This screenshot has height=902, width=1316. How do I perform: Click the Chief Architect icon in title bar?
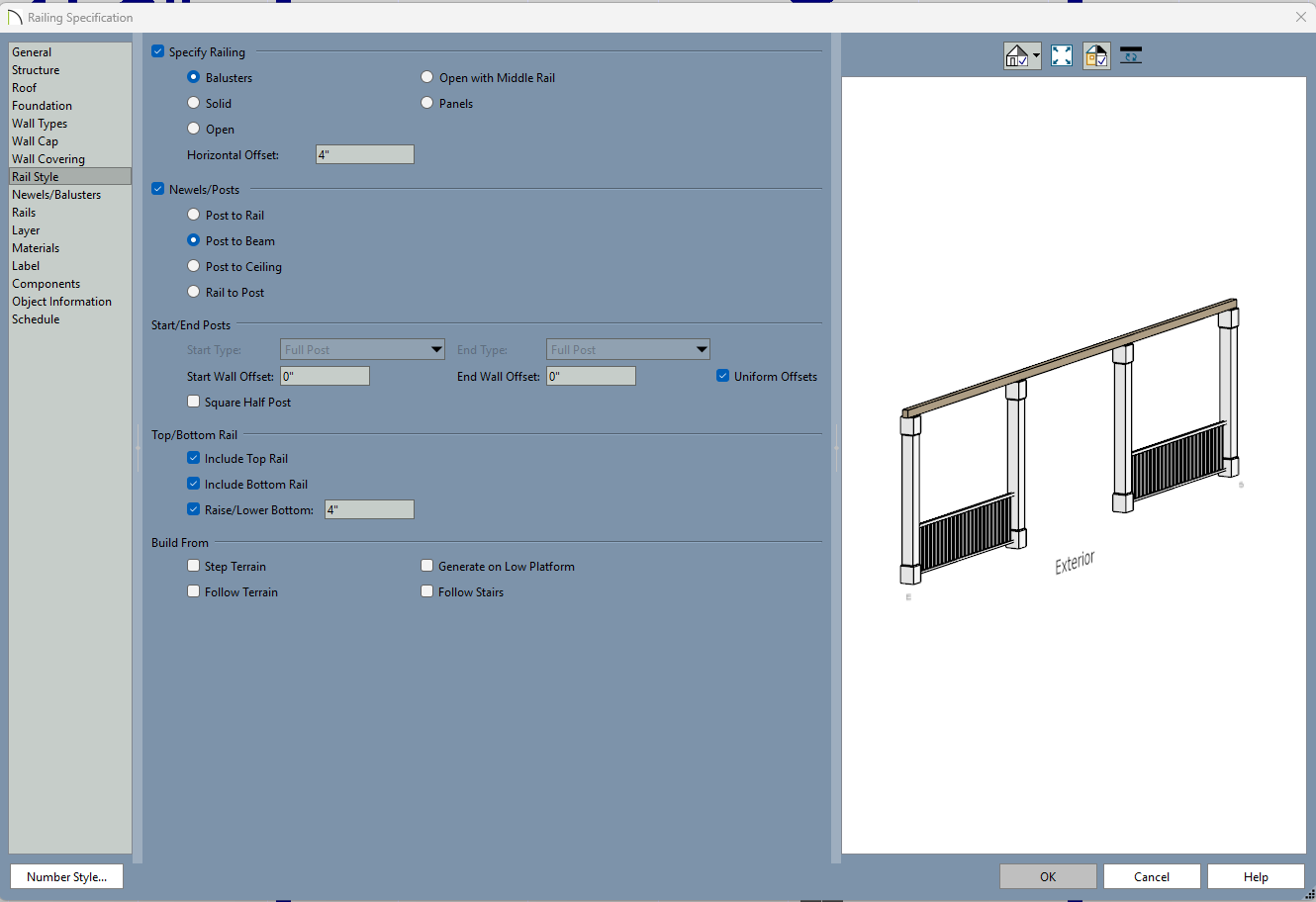pyautogui.click(x=14, y=18)
